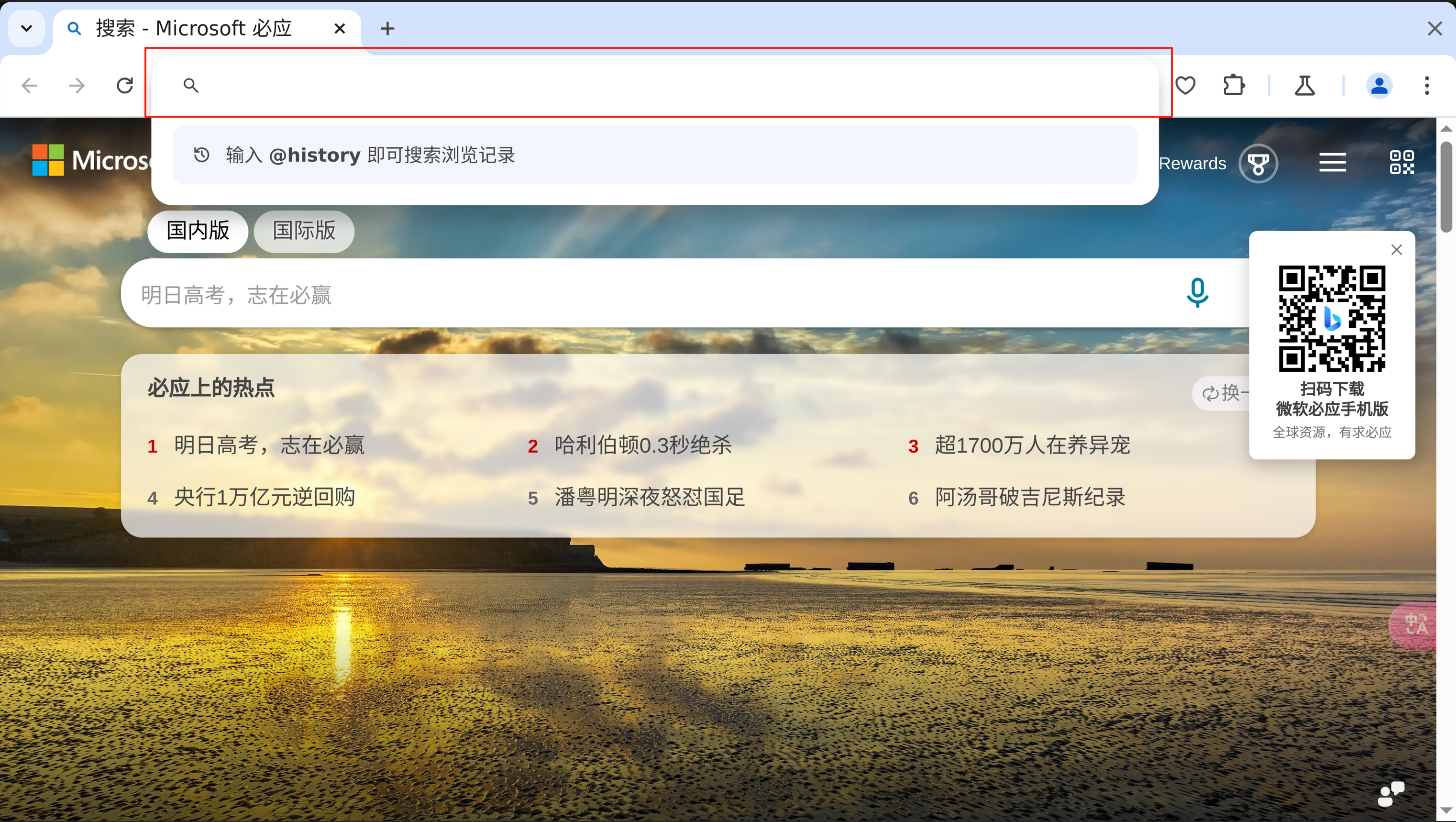Start voice search with microphone icon

point(1197,293)
